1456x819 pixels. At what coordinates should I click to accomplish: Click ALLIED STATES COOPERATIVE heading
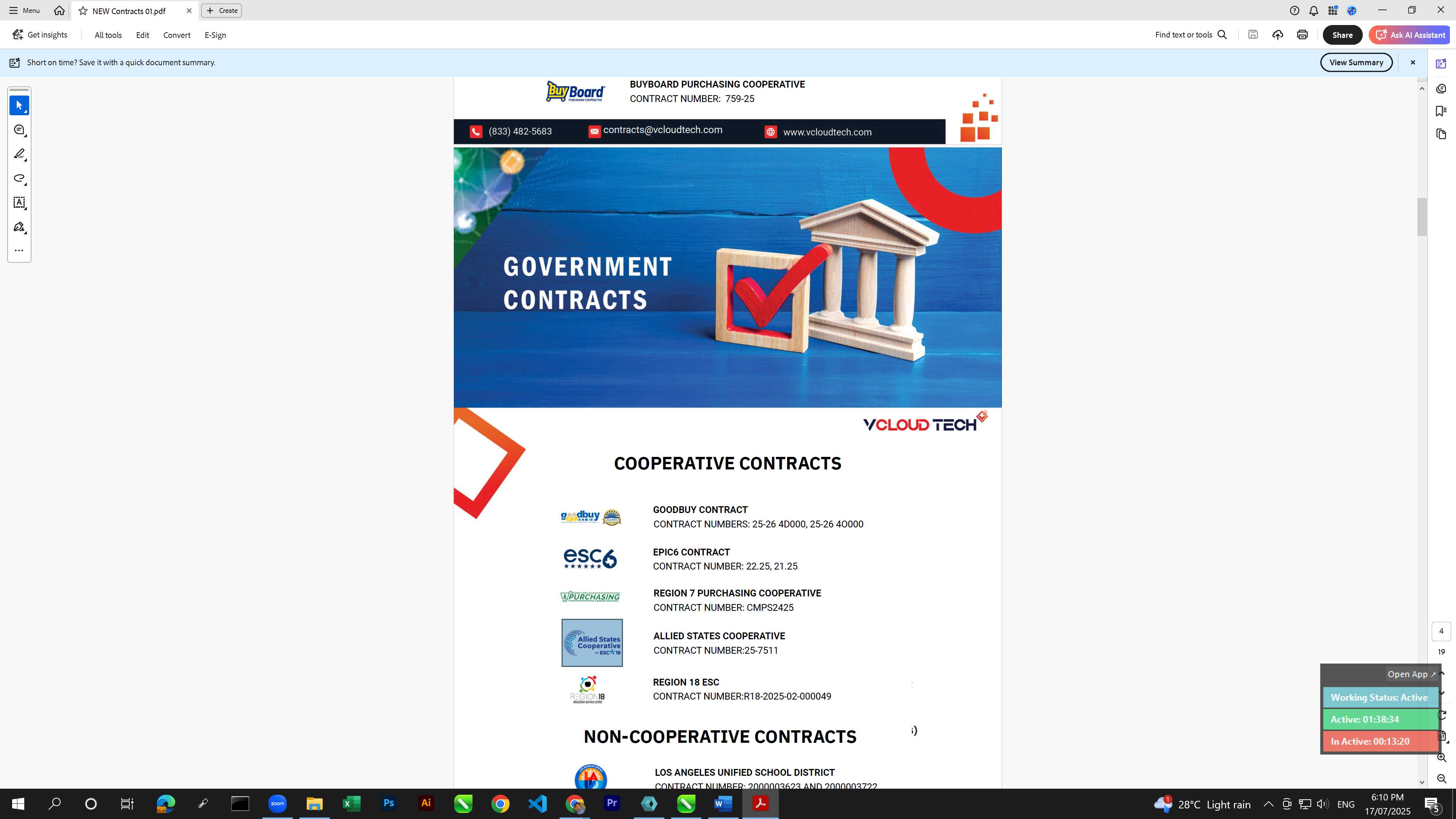coord(719,636)
